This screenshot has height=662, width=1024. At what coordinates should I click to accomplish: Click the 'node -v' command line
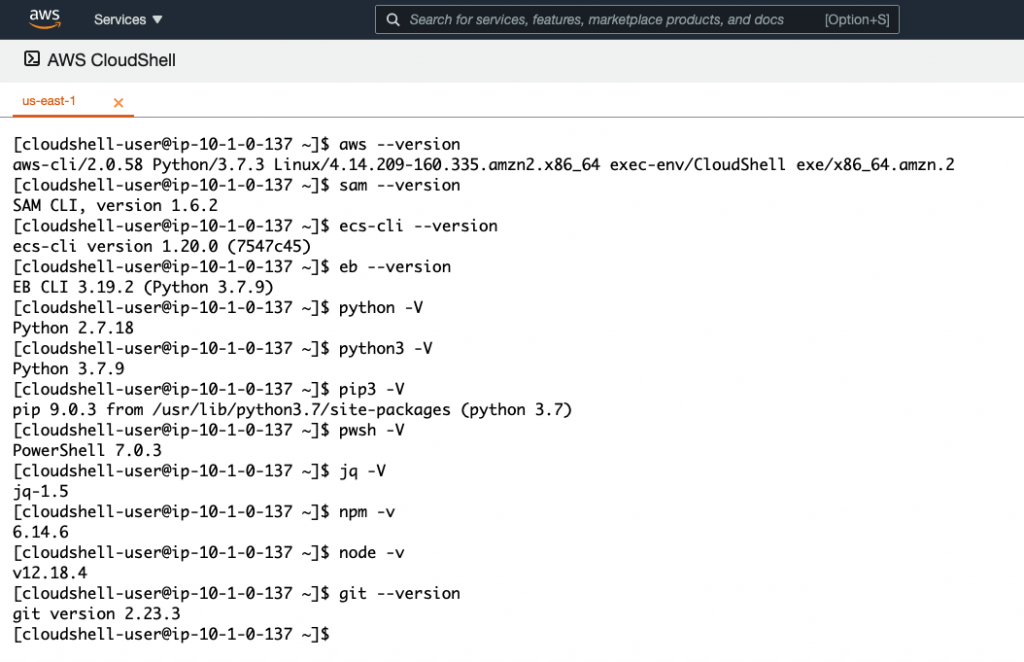pos(208,552)
